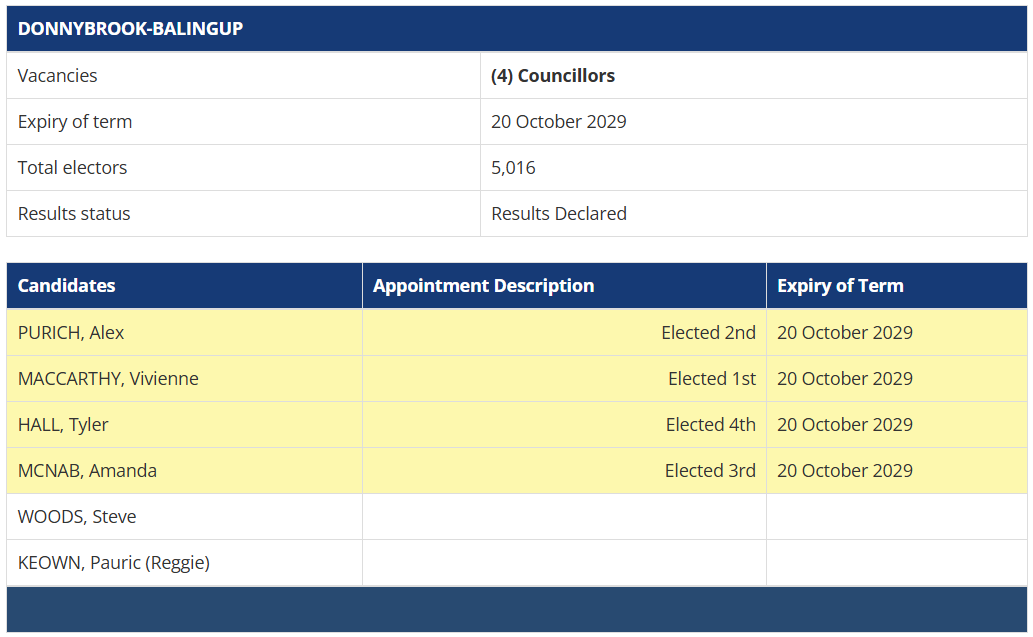Click the "Total electors" row label
Screen dimensions: 1033x637
tap(72, 168)
